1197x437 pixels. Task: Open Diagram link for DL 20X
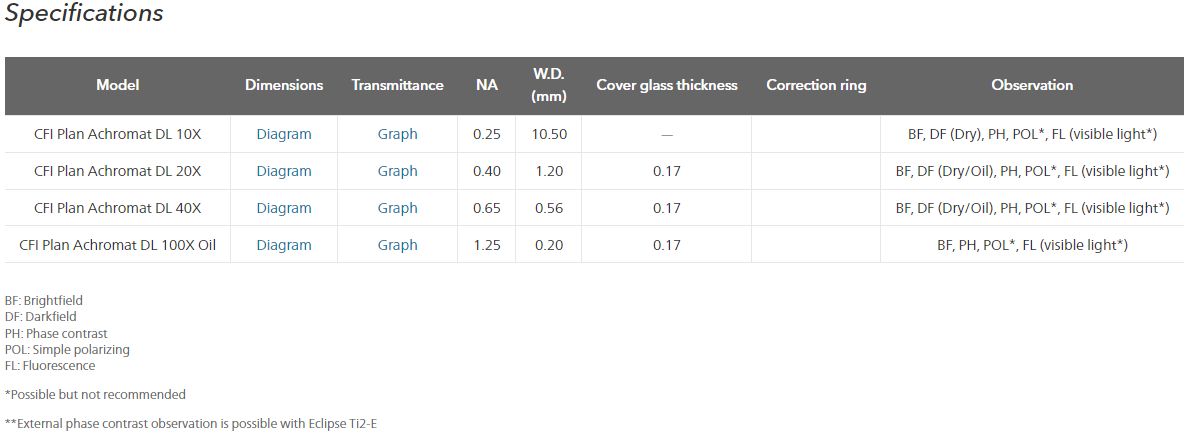click(283, 171)
